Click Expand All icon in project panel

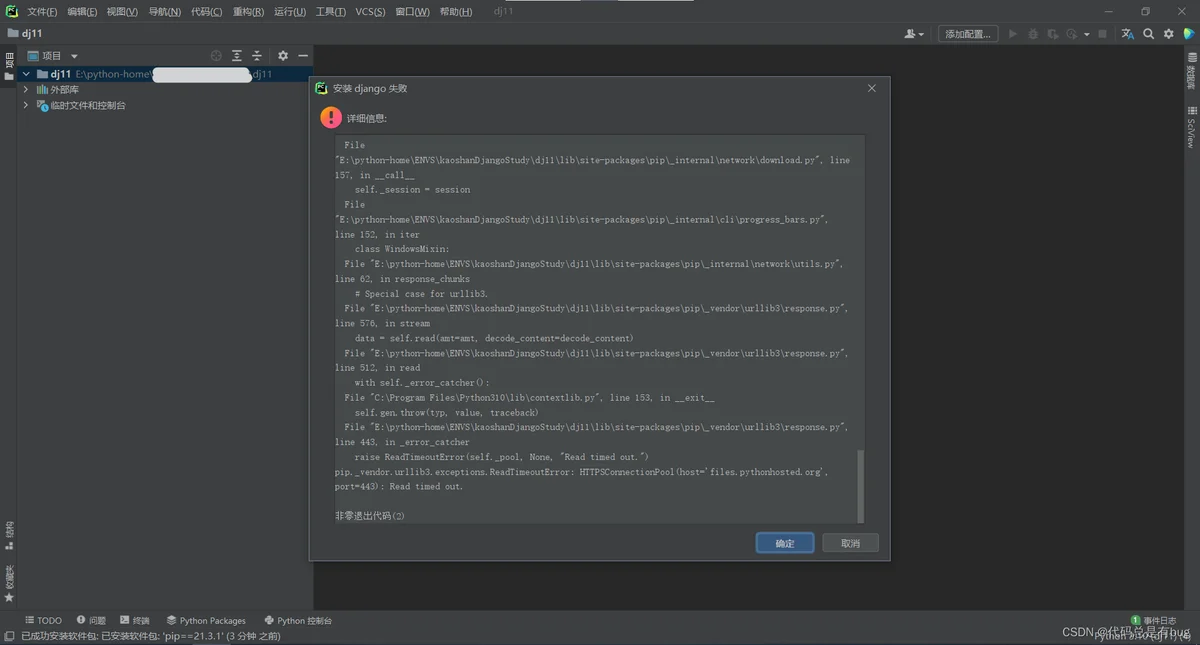pyautogui.click(x=237, y=56)
